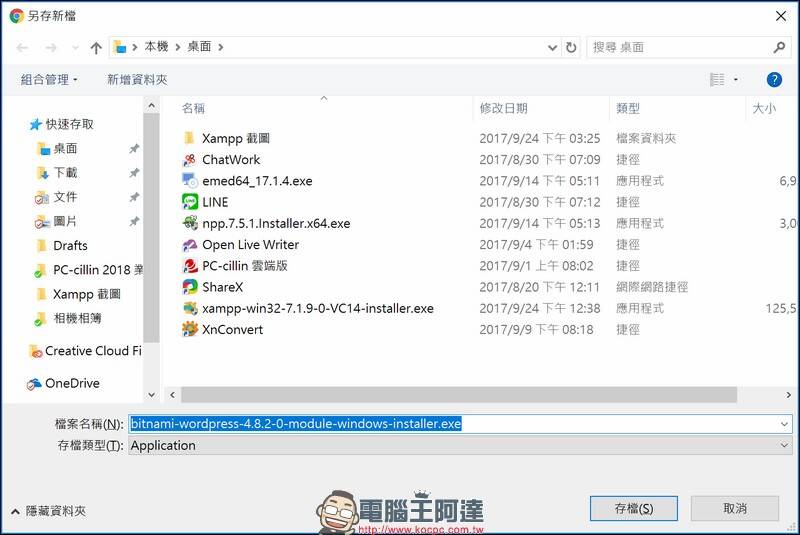
Task: Unpin 桌面 via its pin icon
Action: (x=134, y=148)
